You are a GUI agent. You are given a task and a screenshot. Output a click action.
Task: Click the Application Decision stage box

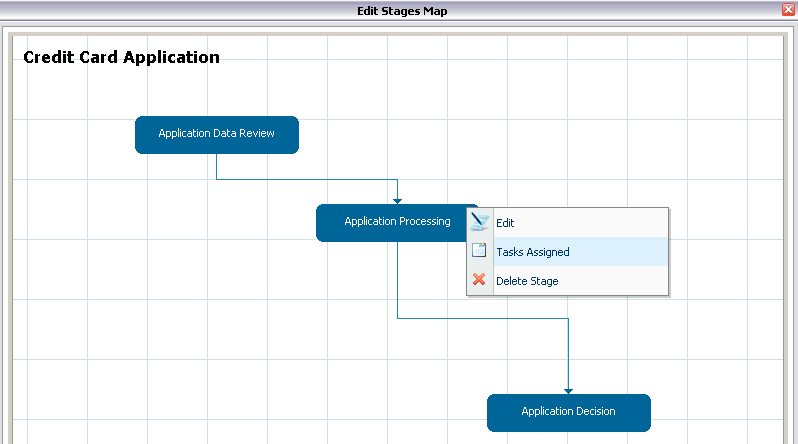(568, 412)
